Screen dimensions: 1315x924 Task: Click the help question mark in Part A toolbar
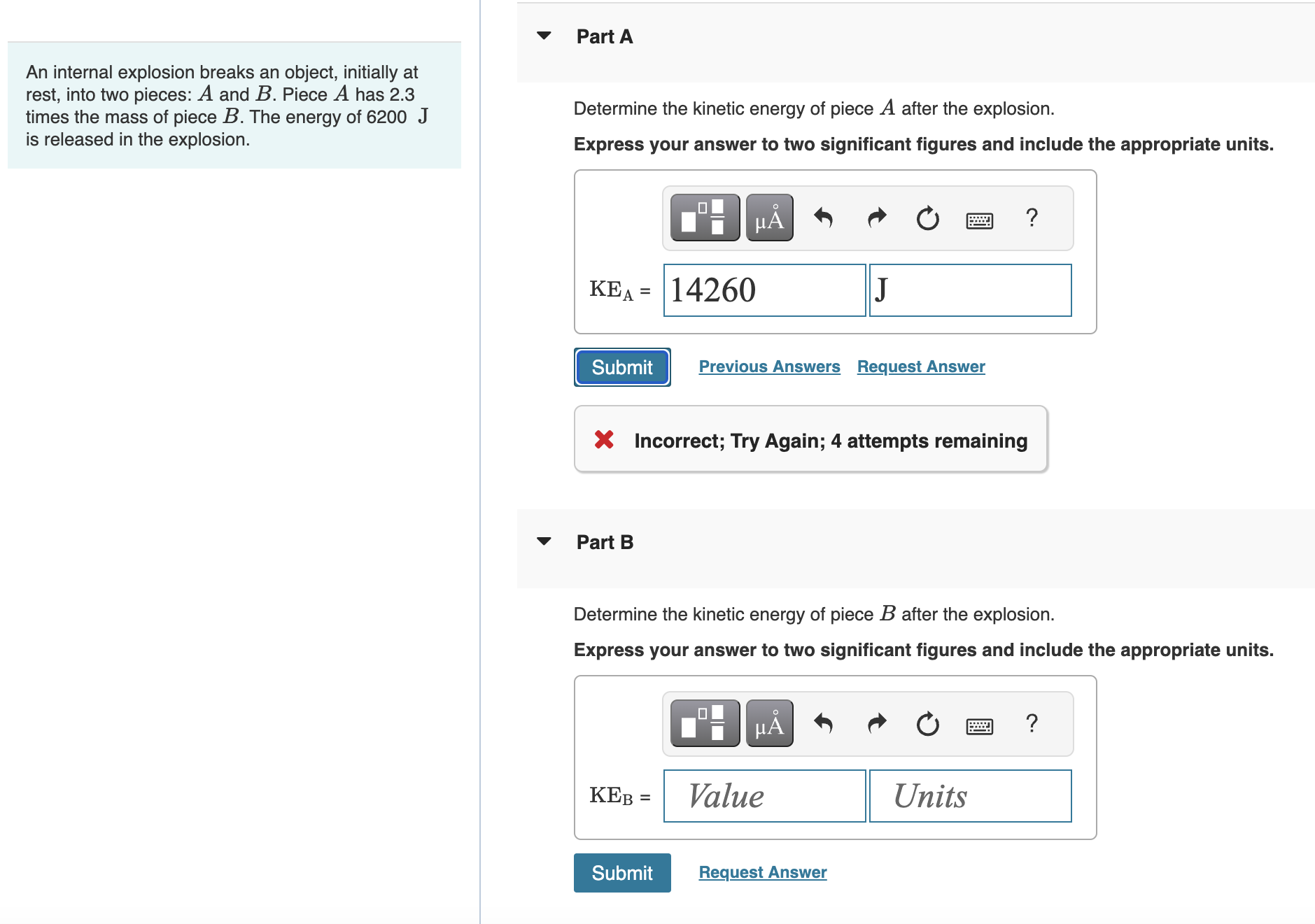coord(1032,218)
